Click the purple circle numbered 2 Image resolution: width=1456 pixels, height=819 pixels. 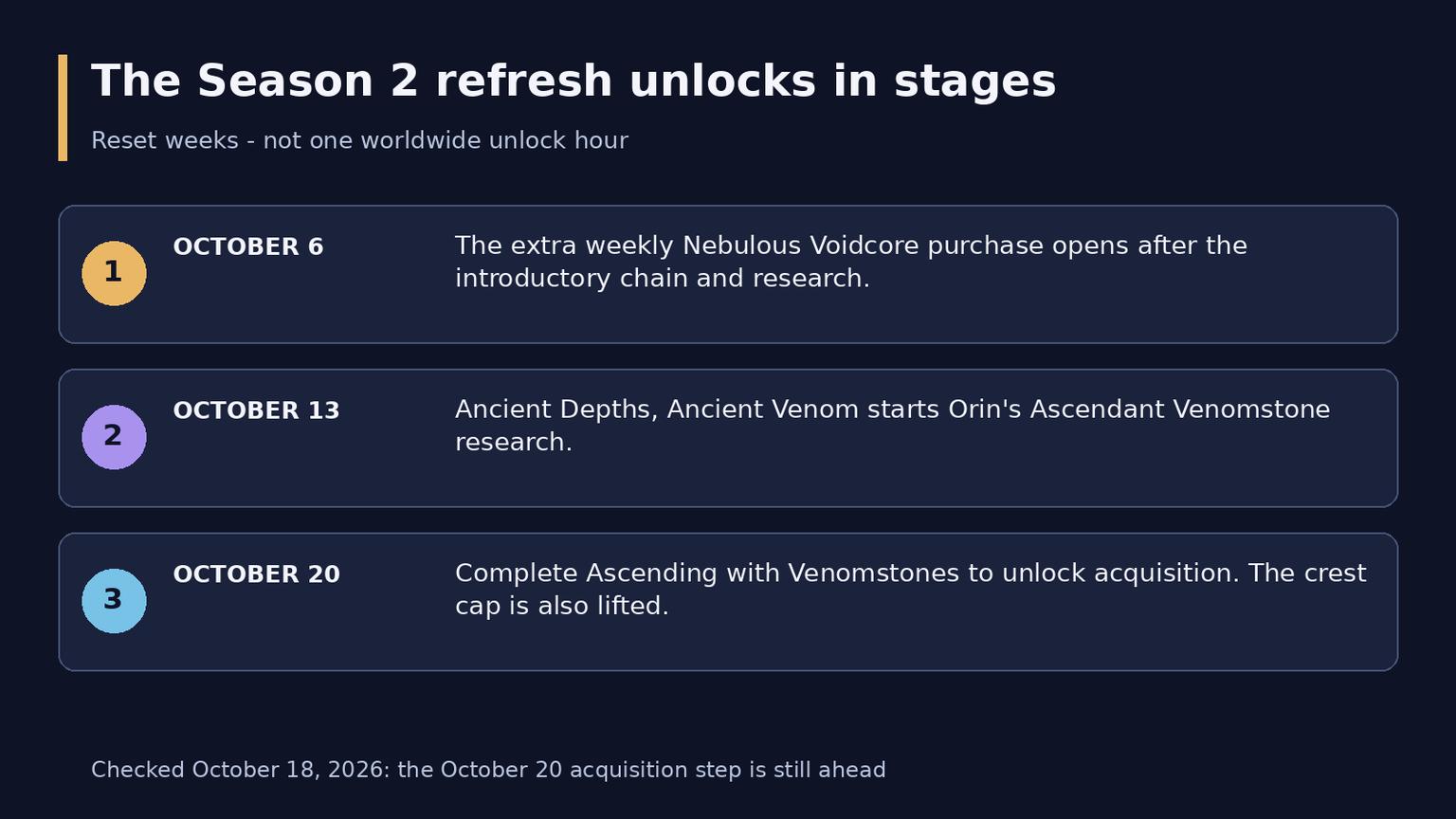114,437
